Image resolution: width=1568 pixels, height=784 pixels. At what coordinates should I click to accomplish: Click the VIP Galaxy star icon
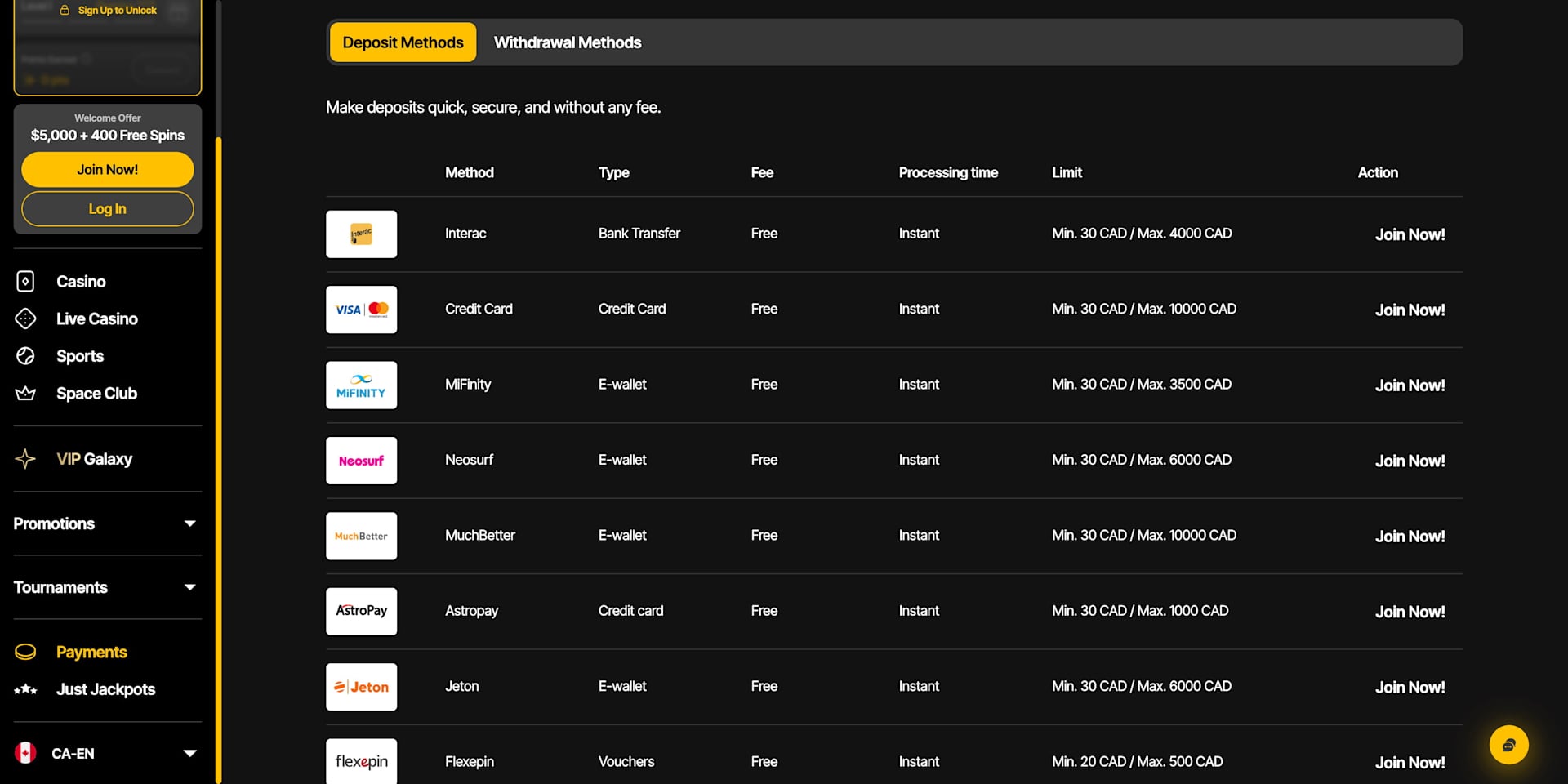[x=25, y=459]
